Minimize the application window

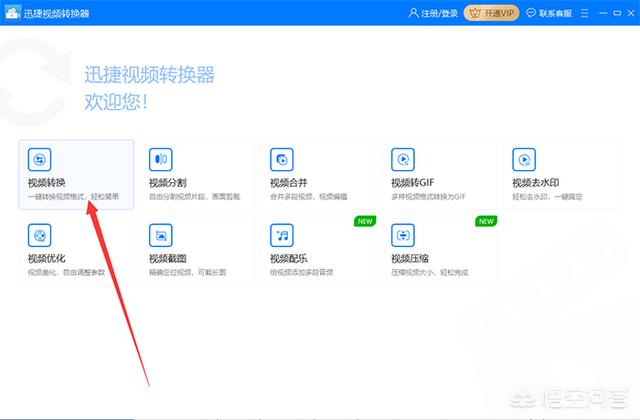[x=603, y=13]
